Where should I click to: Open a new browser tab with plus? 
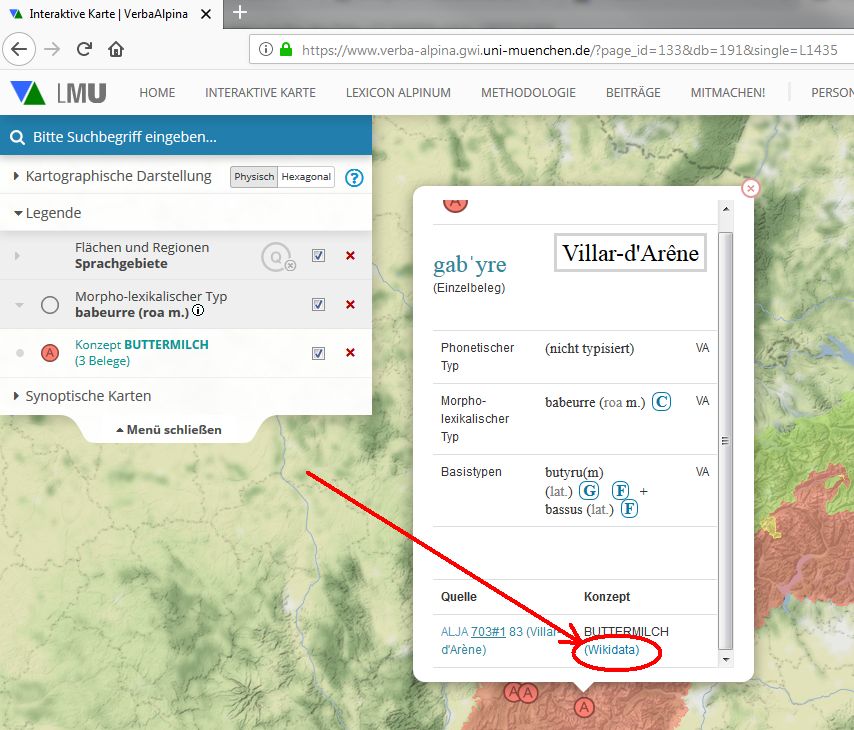click(240, 13)
